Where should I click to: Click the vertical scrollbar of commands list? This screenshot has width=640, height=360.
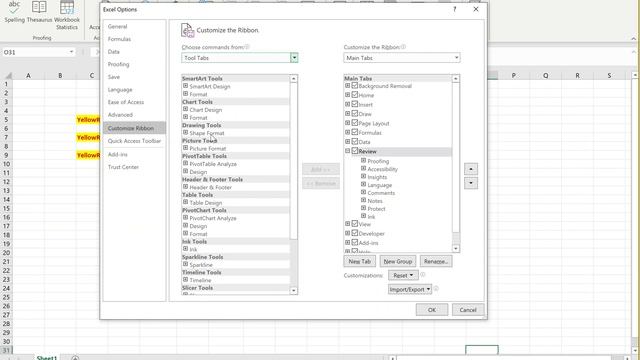coord(293,161)
